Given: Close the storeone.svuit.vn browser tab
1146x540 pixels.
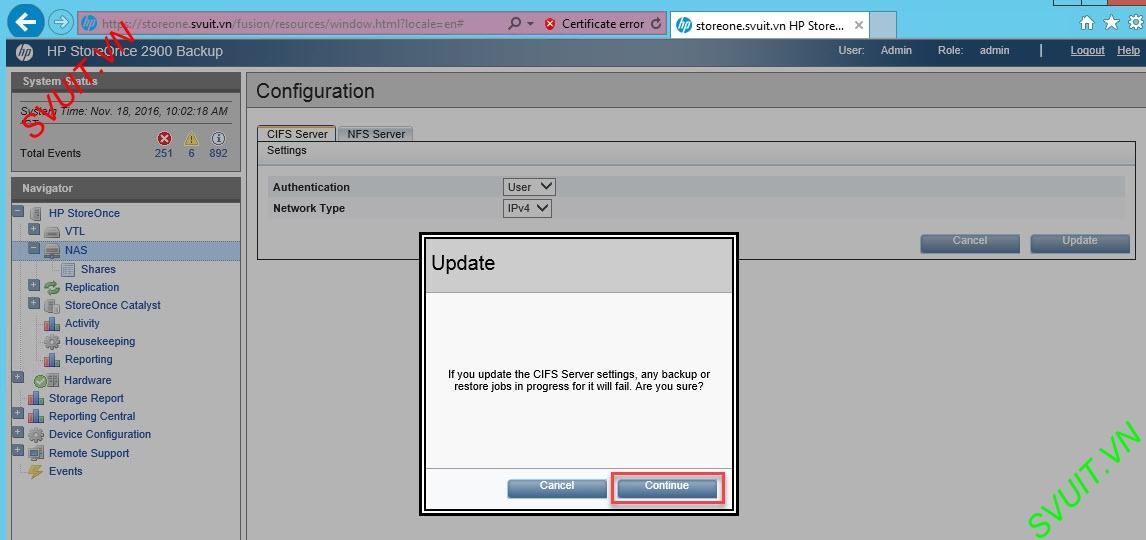Looking at the screenshot, I should pos(859,25).
